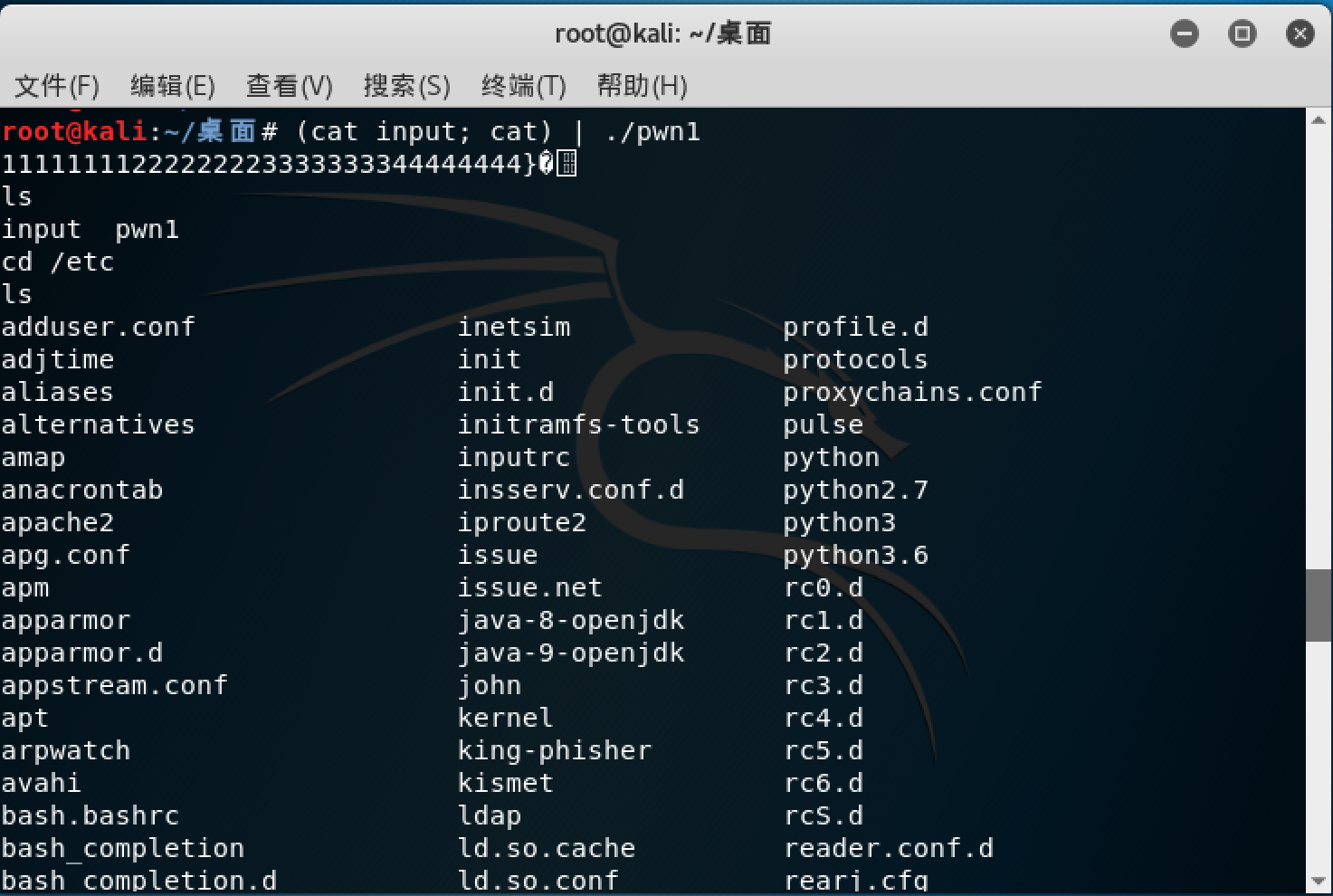The image size is (1333, 896).
Task: Click 'ldap' entry
Action: 490,816
